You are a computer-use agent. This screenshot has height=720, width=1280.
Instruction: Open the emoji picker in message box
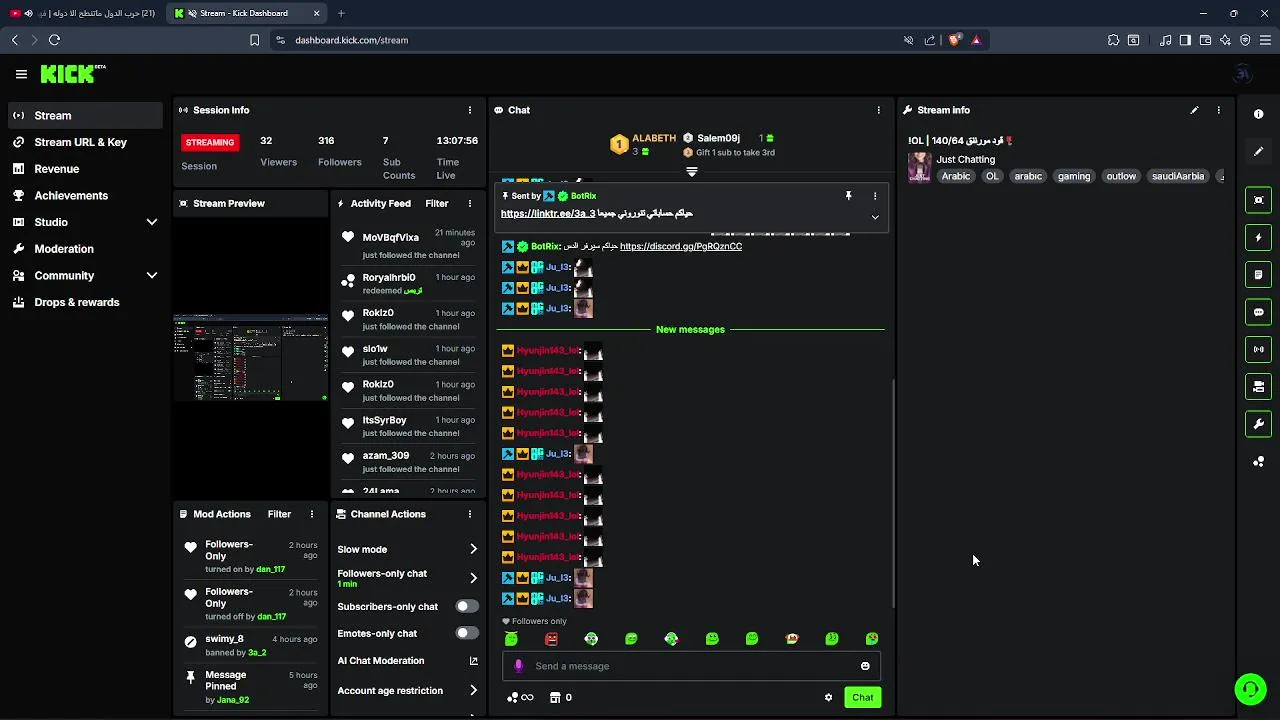click(865, 666)
